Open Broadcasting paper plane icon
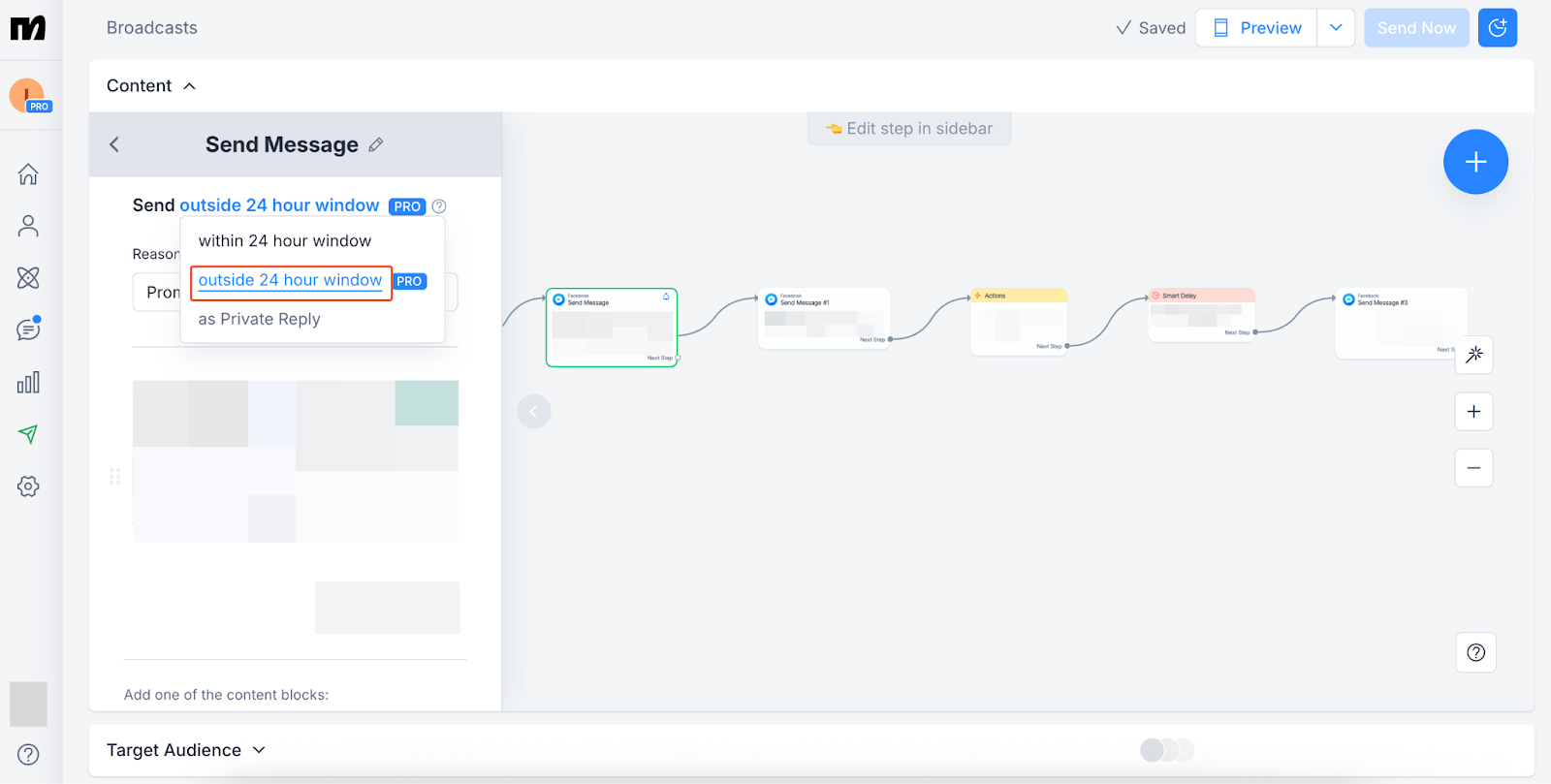Image resolution: width=1551 pixels, height=784 pixels. coord(28,434)
